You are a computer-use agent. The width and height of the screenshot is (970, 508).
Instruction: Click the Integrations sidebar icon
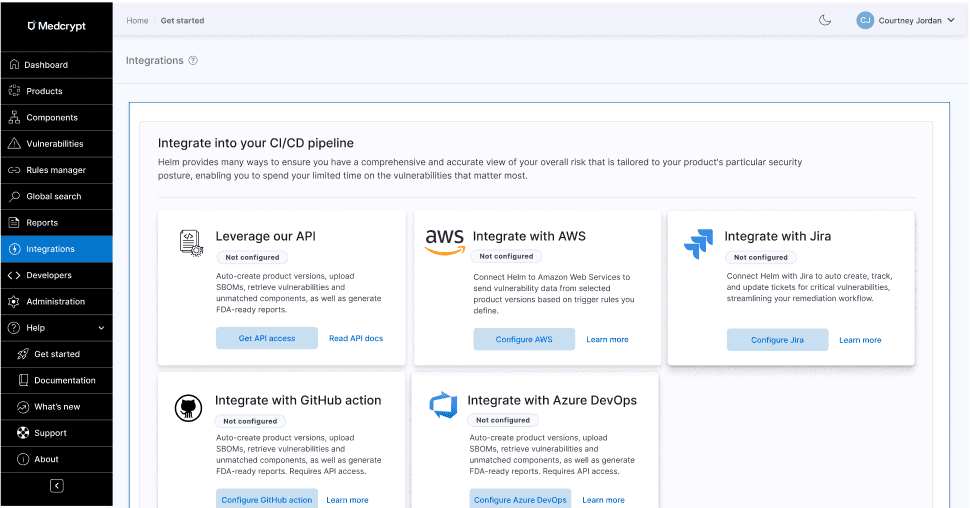pyautogui.click(x=14, y=249)
